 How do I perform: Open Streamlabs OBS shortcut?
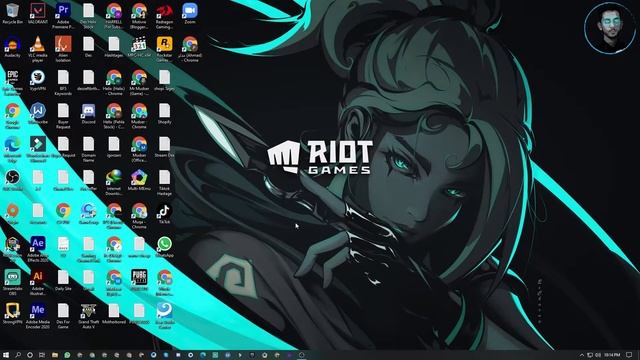pyautogui.click(x=12, y=282)
